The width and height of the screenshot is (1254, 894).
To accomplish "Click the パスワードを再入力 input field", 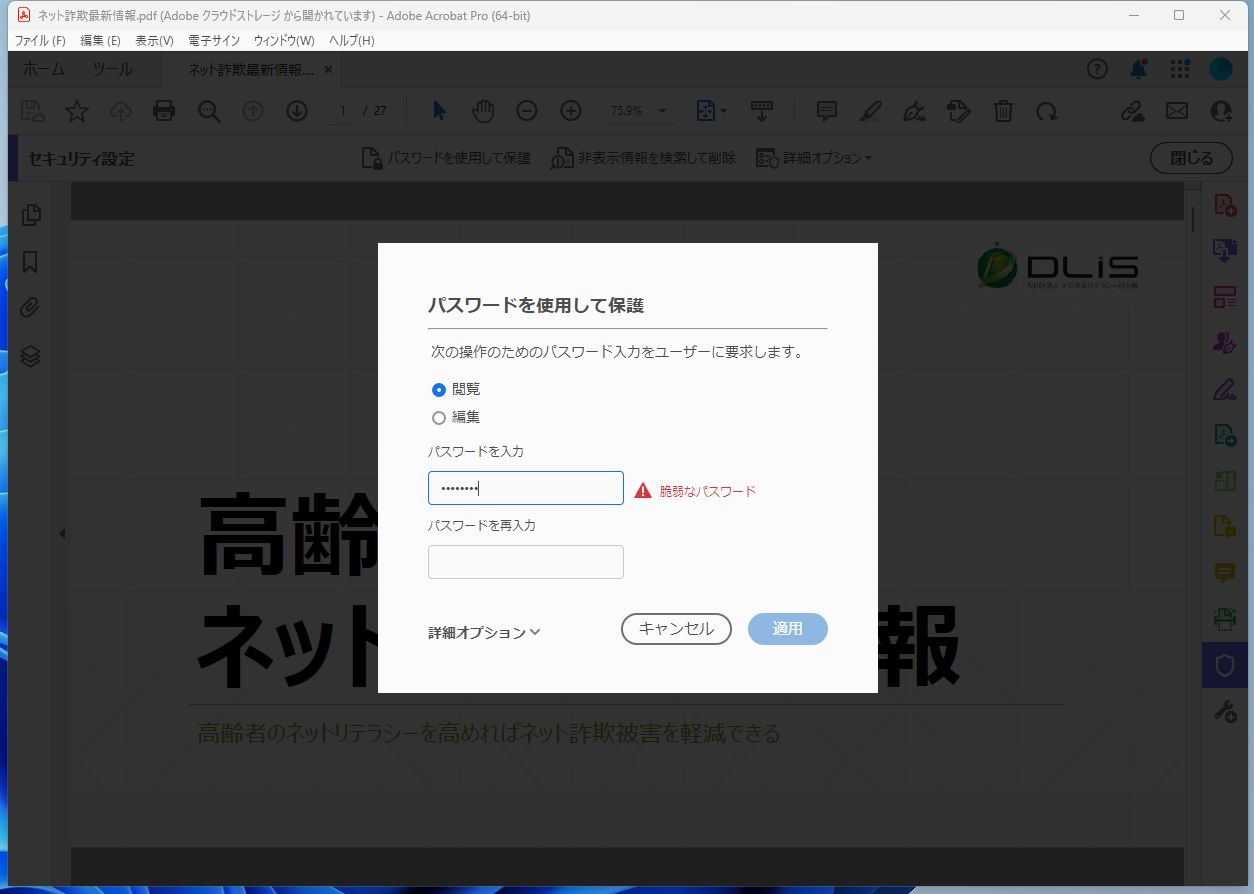I will (x=525, y=561).
